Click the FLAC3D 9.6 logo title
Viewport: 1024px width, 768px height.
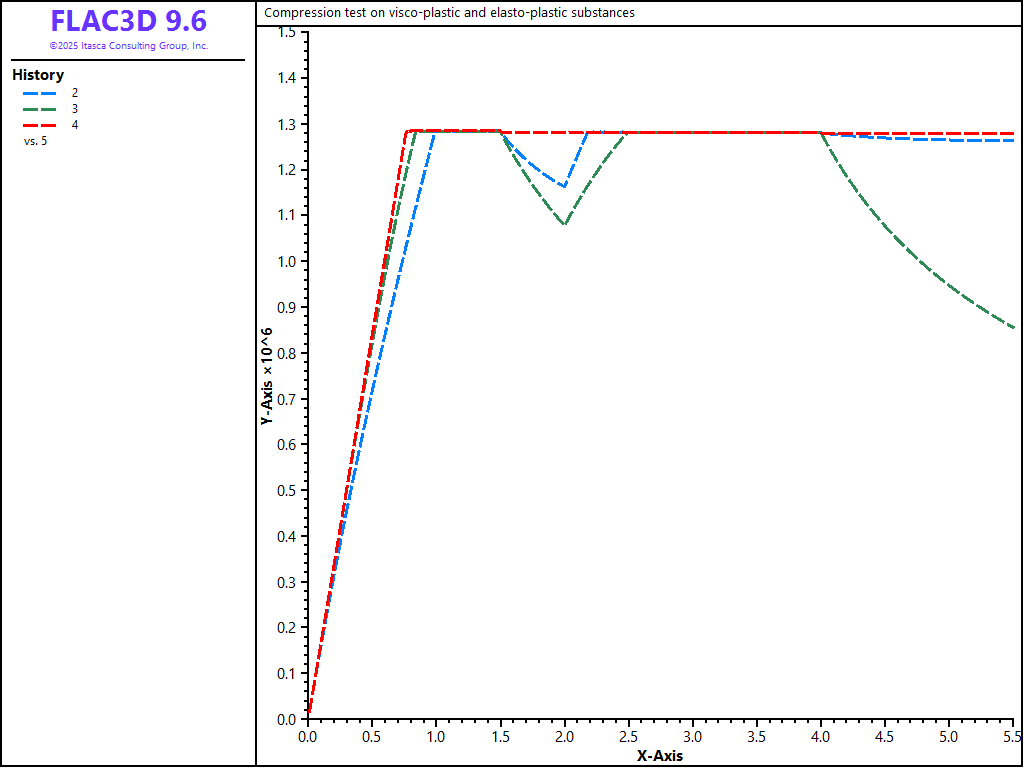pyautogui.click(x=128, y=22)
